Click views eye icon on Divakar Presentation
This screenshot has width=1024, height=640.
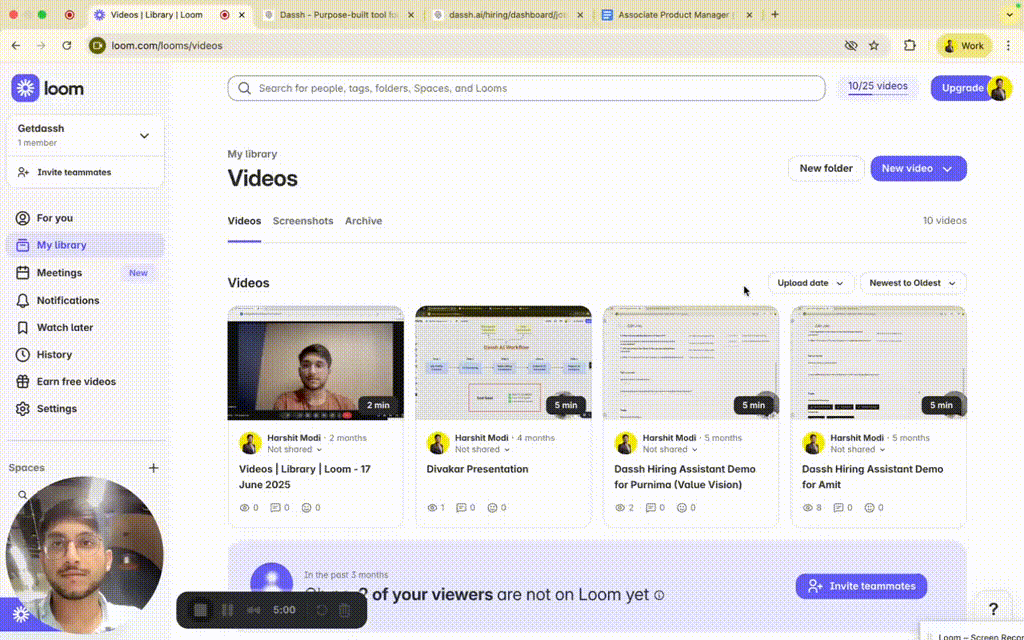pos(432,507)
